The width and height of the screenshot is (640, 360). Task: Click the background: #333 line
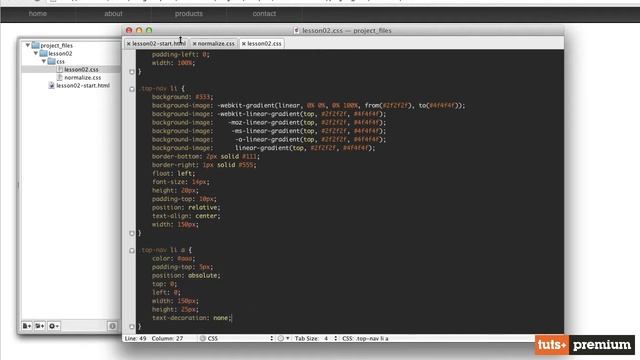(x=182, y=97)
